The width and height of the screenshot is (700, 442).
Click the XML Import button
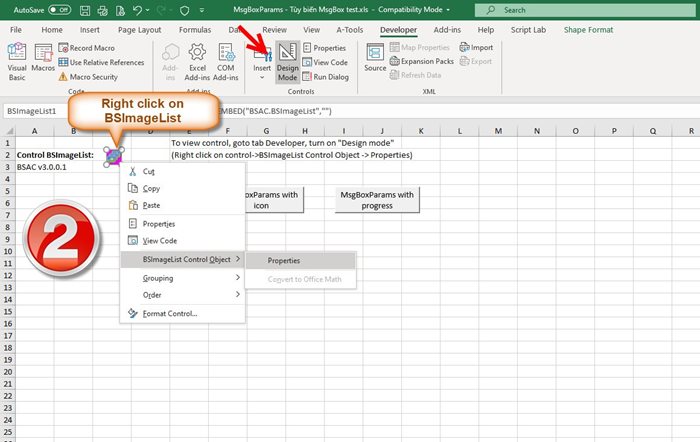pyautogui.click(x=476, y=47)
